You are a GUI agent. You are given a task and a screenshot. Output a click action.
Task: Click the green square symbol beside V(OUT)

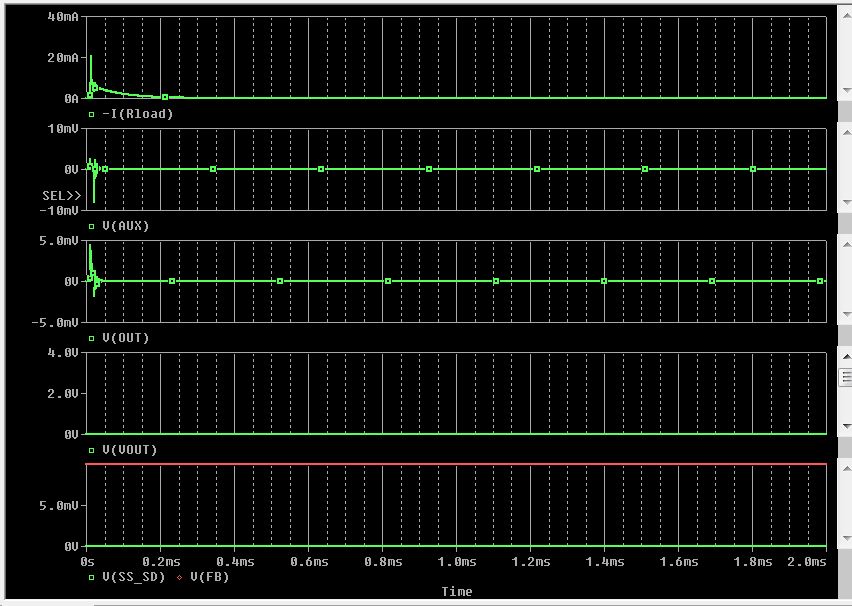pos(91,338)
